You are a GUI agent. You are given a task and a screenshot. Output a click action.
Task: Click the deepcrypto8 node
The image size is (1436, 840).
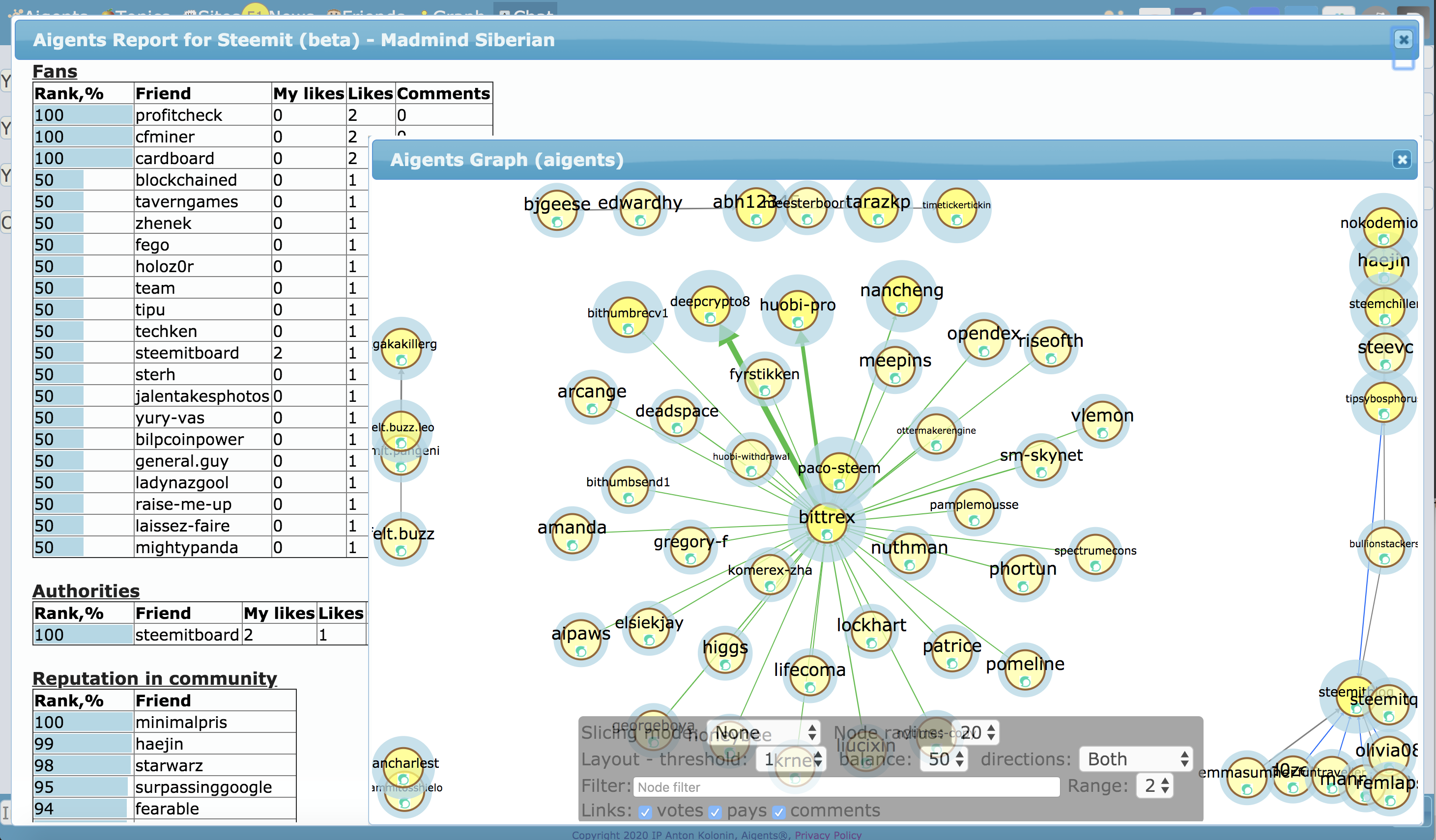tap(710, 307)
